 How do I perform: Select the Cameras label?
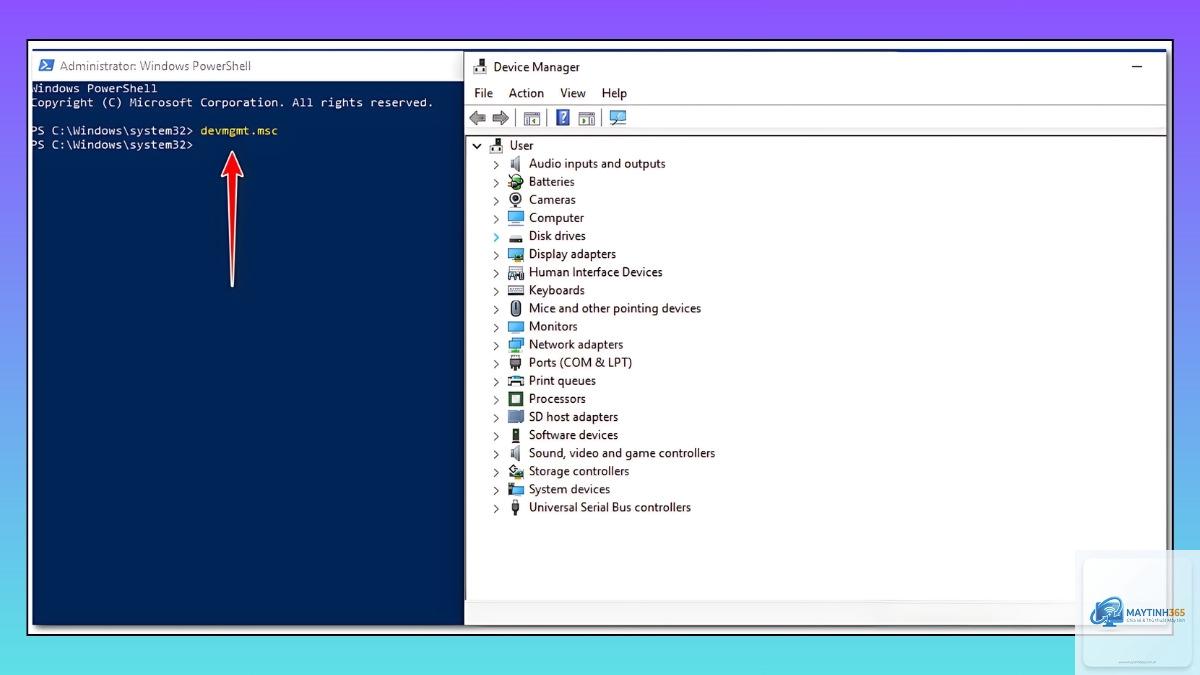(552, 200)
